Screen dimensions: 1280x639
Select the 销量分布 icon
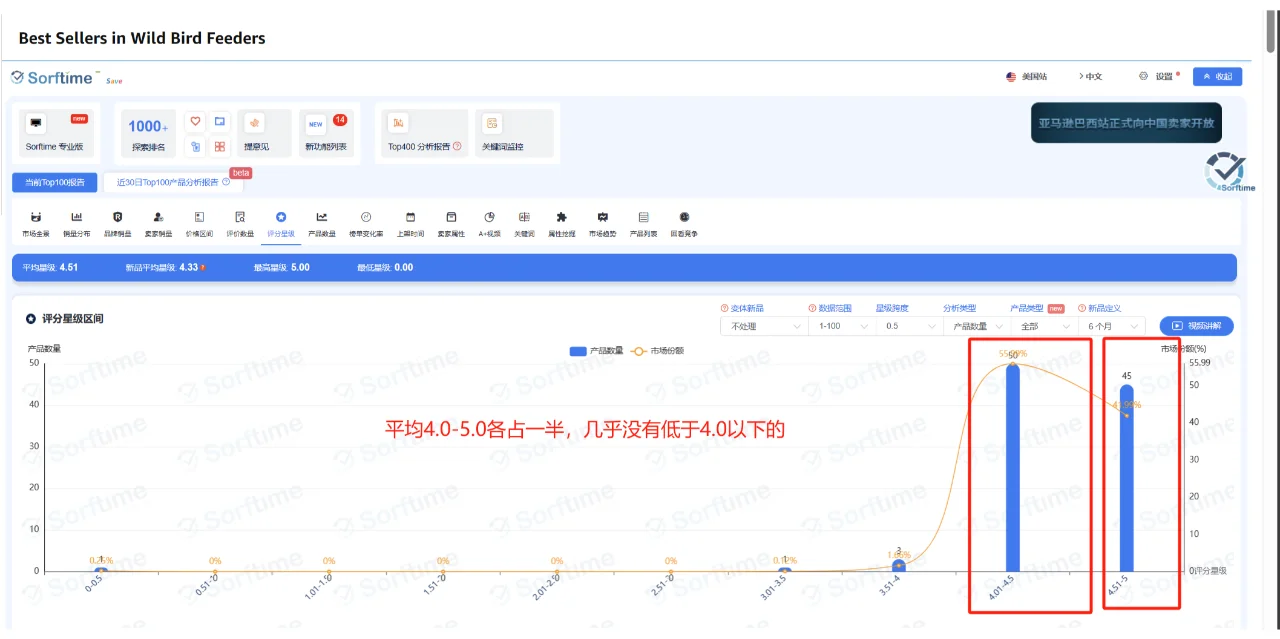tap(77, 221)
